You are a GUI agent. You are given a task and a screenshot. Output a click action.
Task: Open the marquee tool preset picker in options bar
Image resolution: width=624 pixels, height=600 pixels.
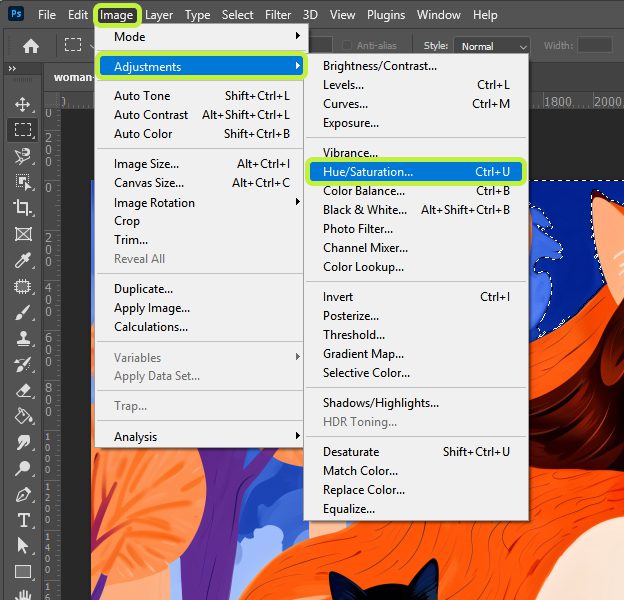[x=78, y=45]
